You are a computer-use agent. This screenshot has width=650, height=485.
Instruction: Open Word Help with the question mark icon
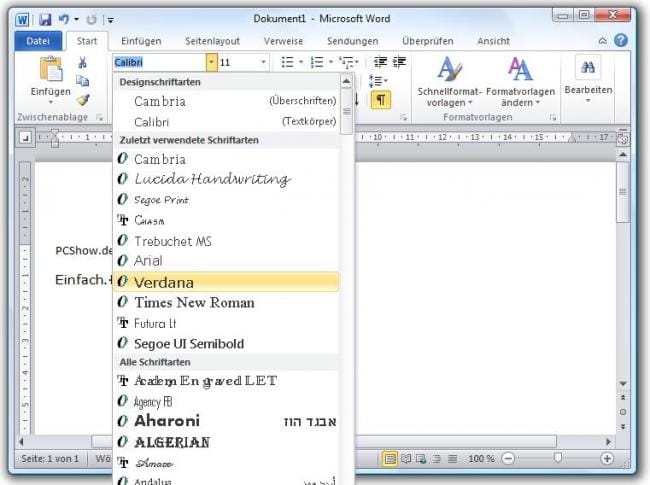621,40
